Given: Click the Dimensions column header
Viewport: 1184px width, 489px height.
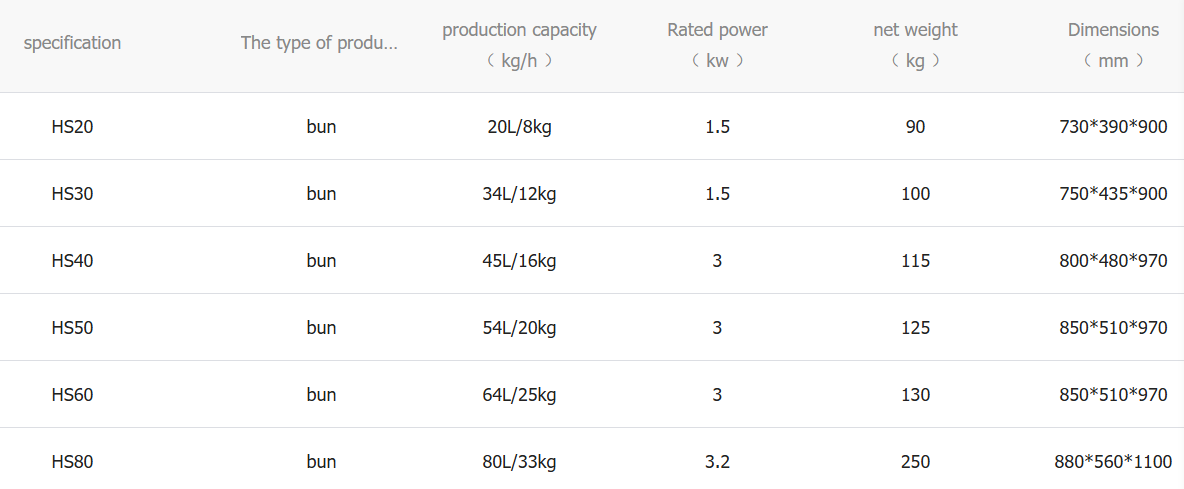Looking at the screenshot, I should click(1113, 44).
